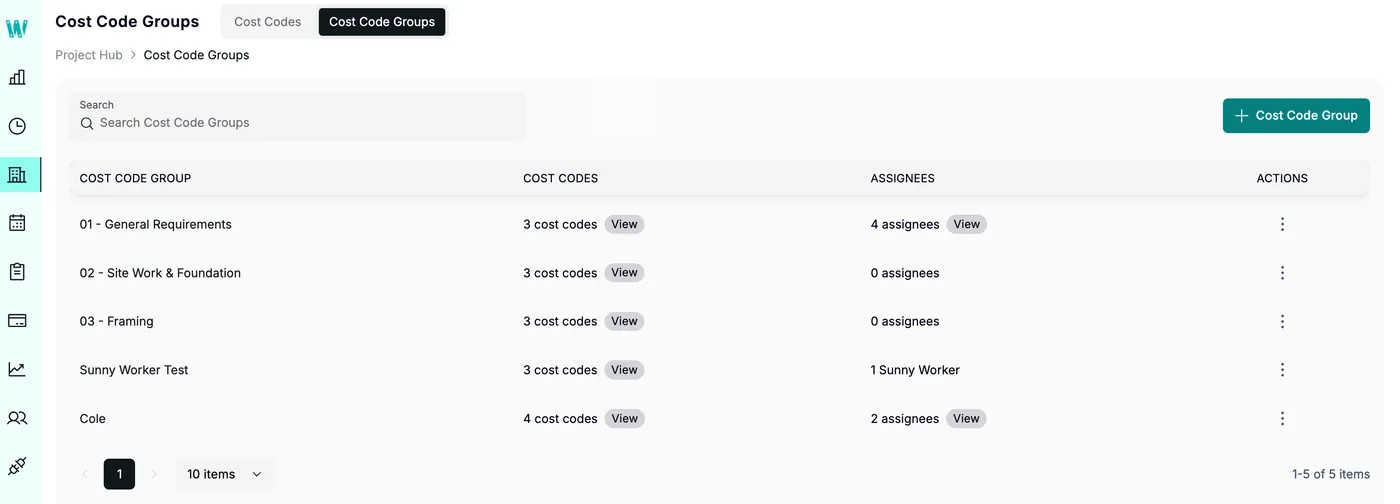
Task: Click 'Cost Code Groups' breadcrumb text
Action: [x=196, y=55]
